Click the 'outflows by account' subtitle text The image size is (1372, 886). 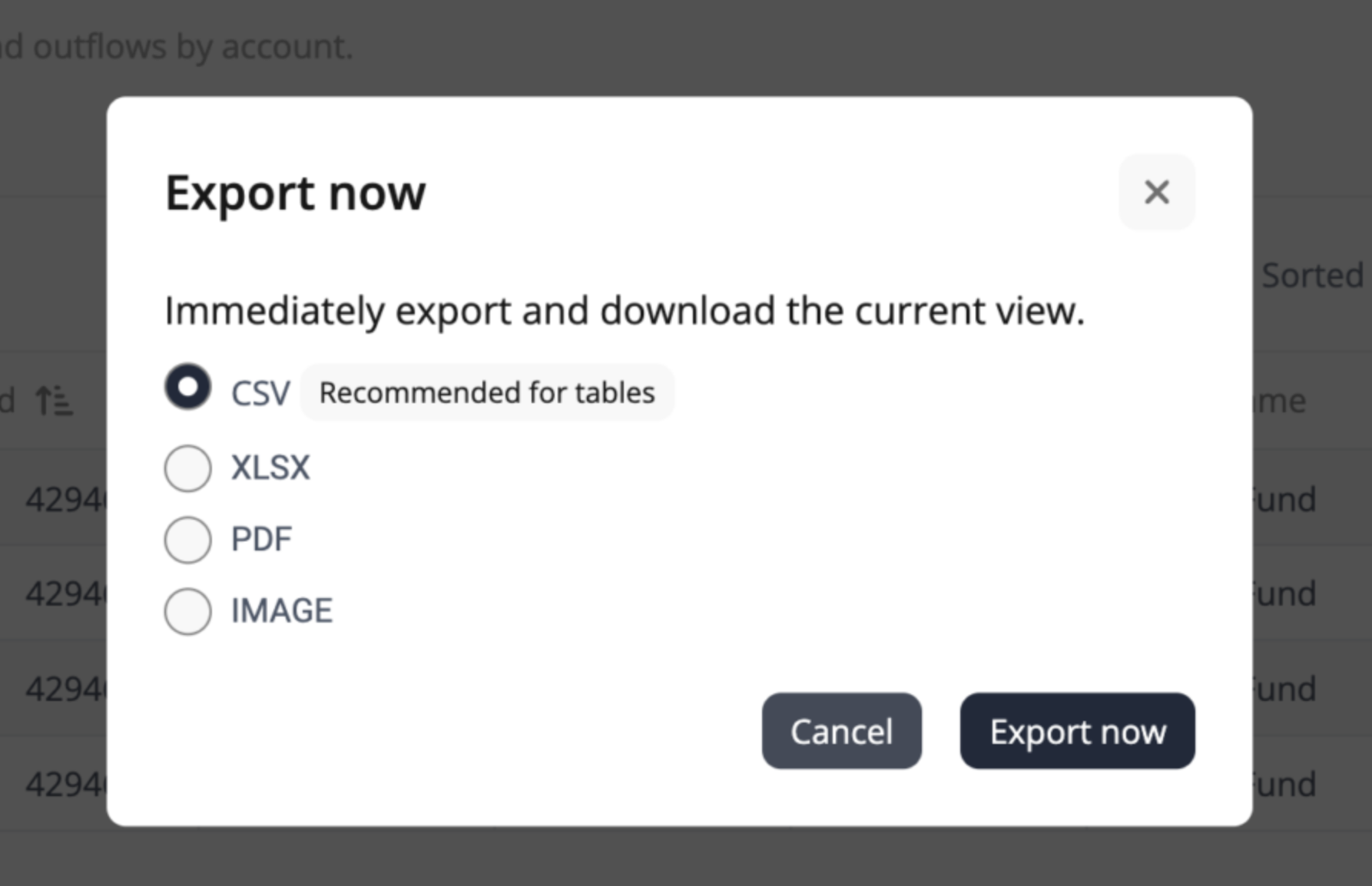177,47
